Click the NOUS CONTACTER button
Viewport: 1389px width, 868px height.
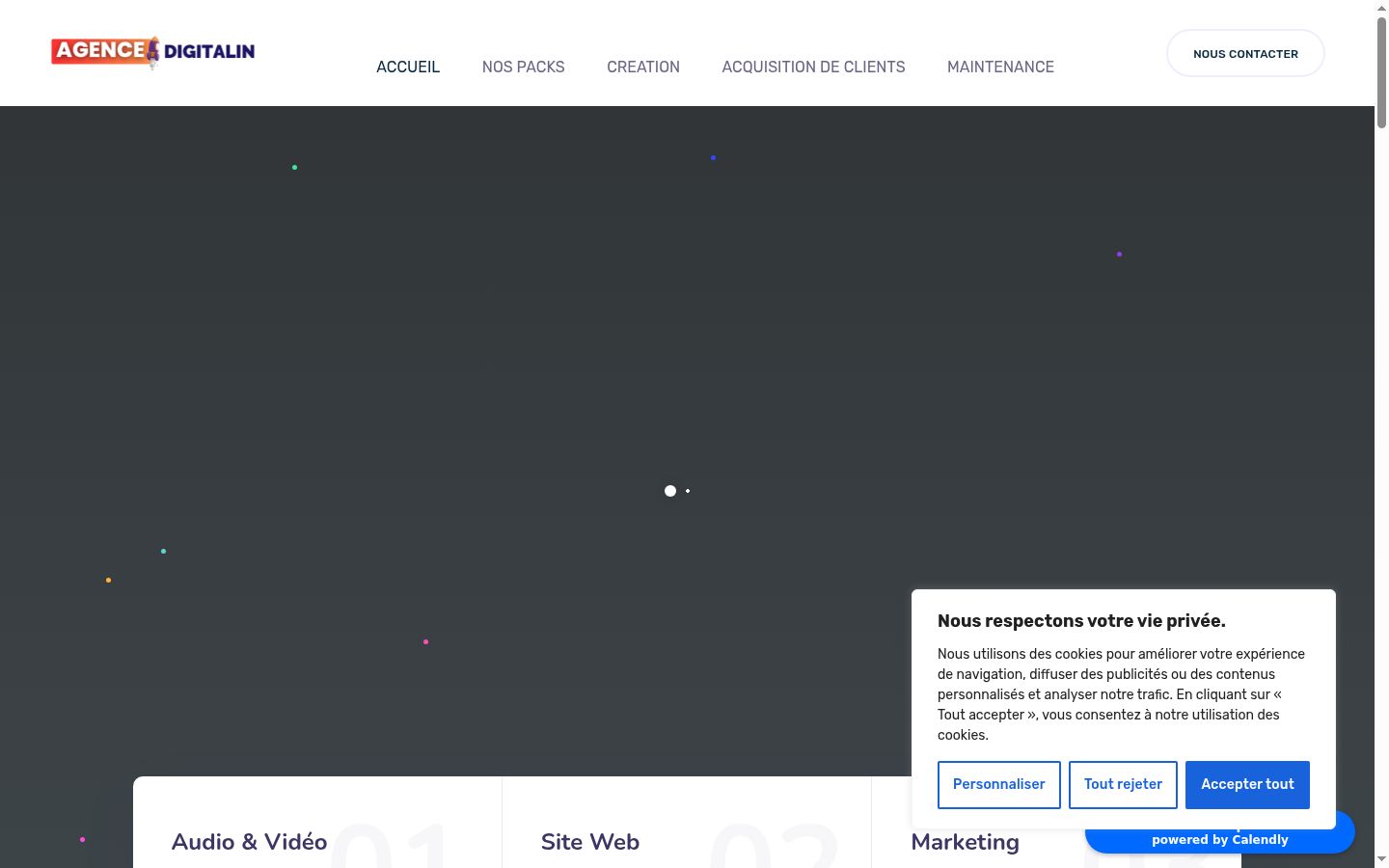tap(1245, 53)
